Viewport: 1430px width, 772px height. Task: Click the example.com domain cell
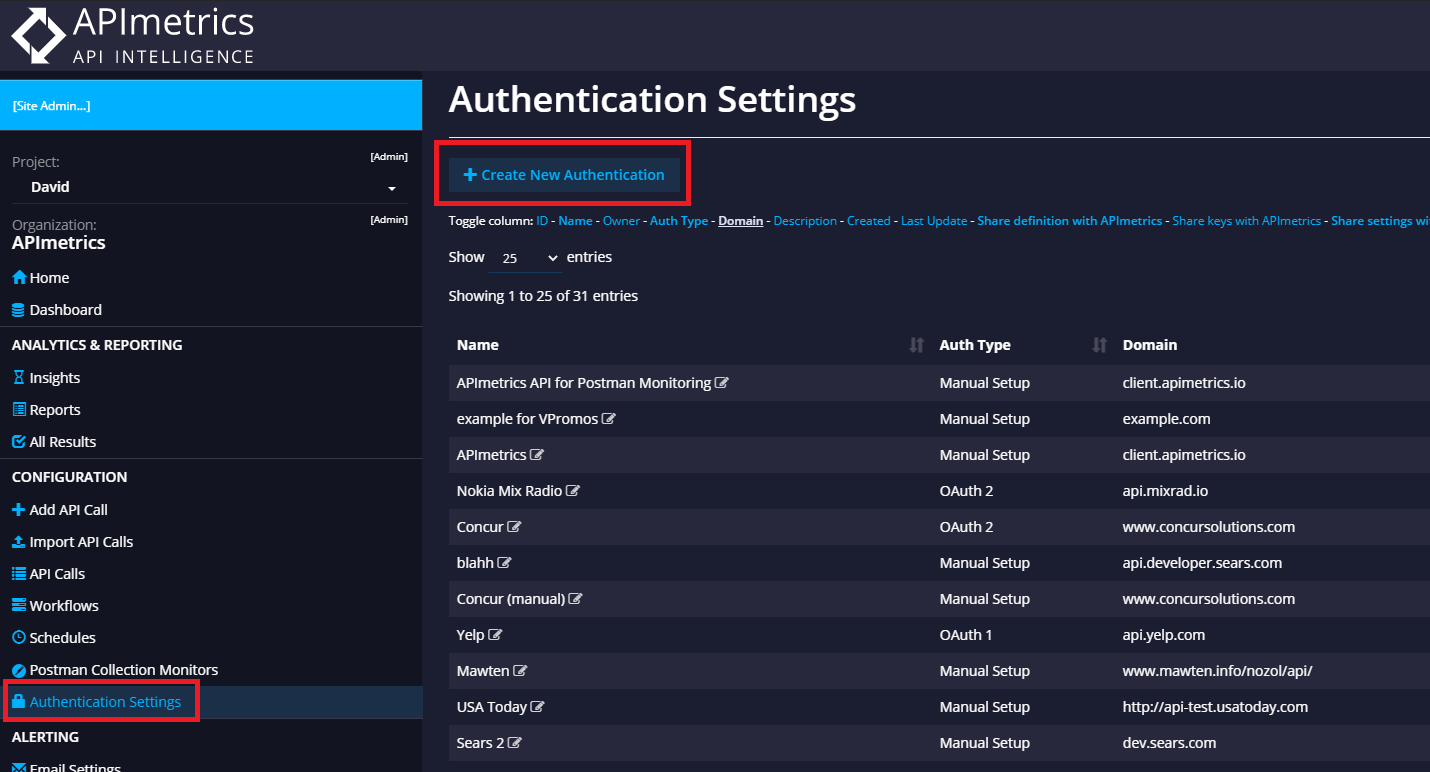[x=1167, y=419]
